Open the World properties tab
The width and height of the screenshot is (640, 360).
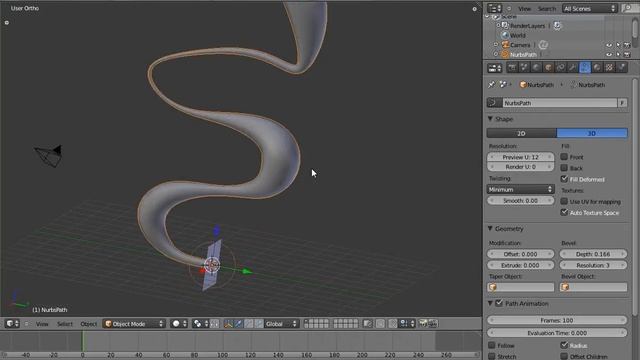click(536, 68)
